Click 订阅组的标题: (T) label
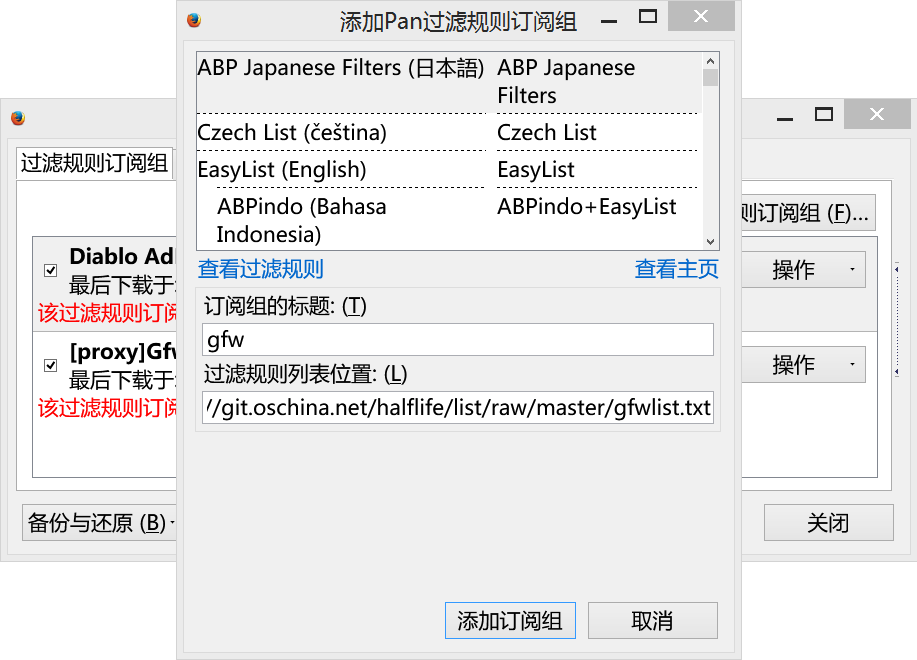Screen dimensions: 917x660 pyautogui.click(x=285, y=306)
